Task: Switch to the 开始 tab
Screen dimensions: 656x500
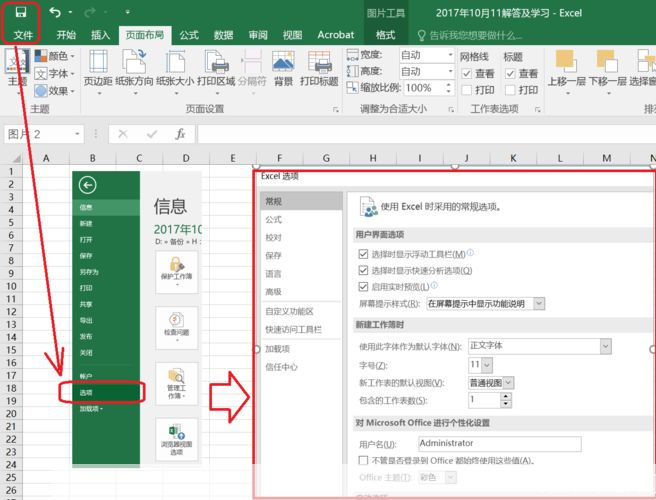Action: click(x=67, y=35)
